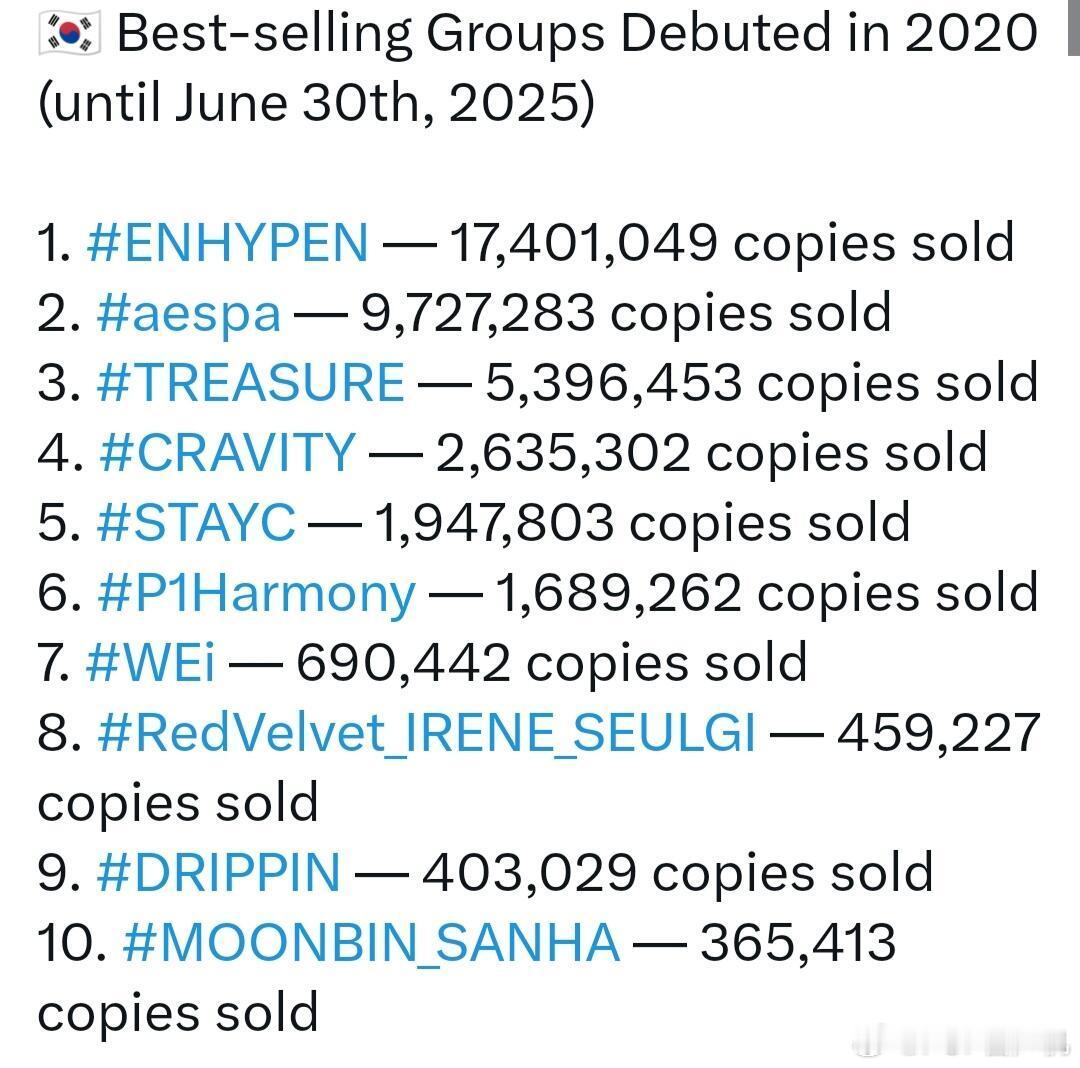Click the 17,401,049 copies sold figure

(x=731, y=243)
